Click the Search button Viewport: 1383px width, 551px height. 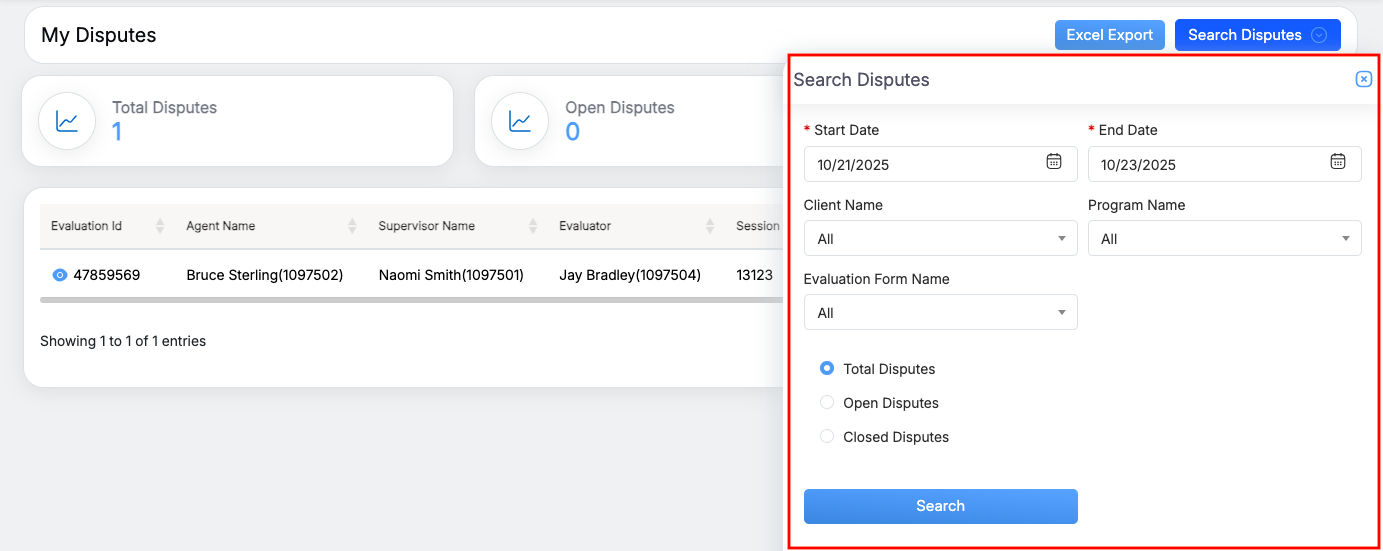click(x=940, y=506)
